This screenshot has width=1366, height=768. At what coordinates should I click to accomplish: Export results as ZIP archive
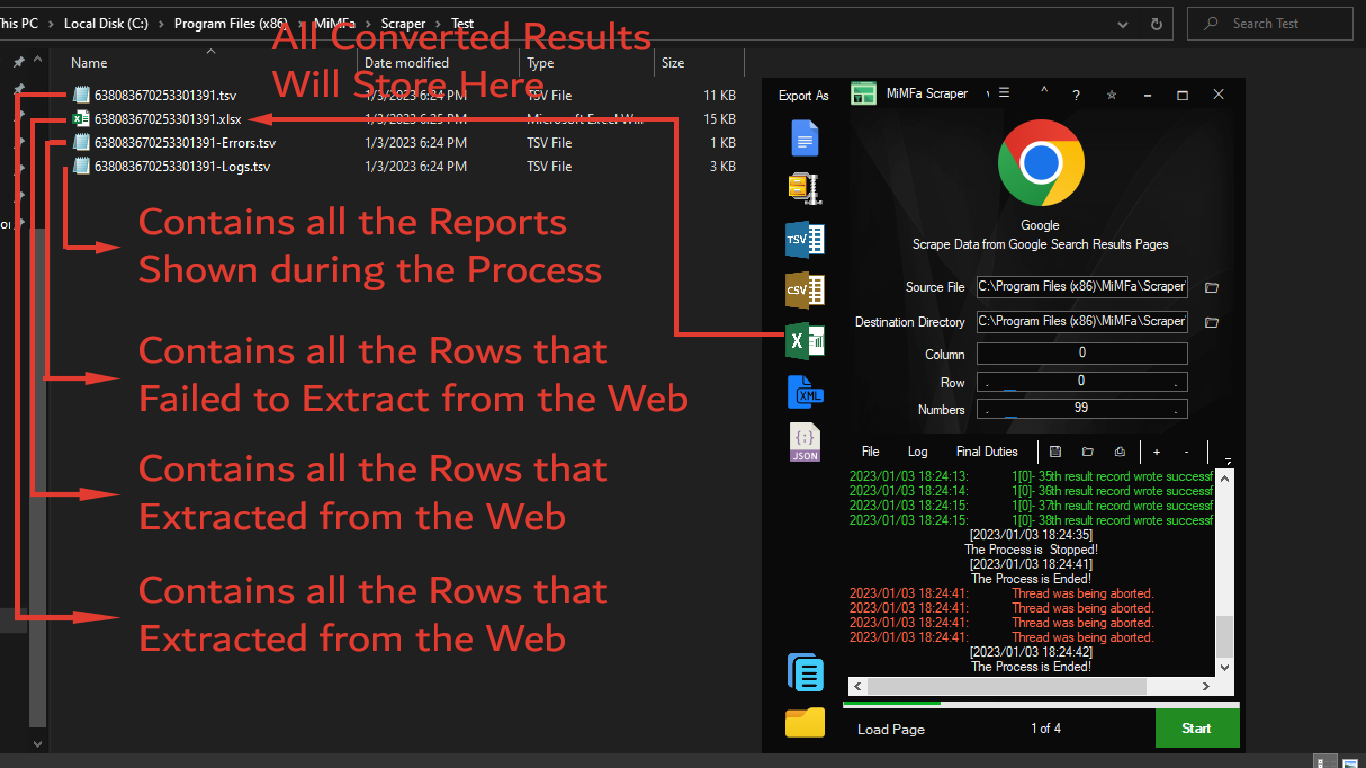(800, 187)
